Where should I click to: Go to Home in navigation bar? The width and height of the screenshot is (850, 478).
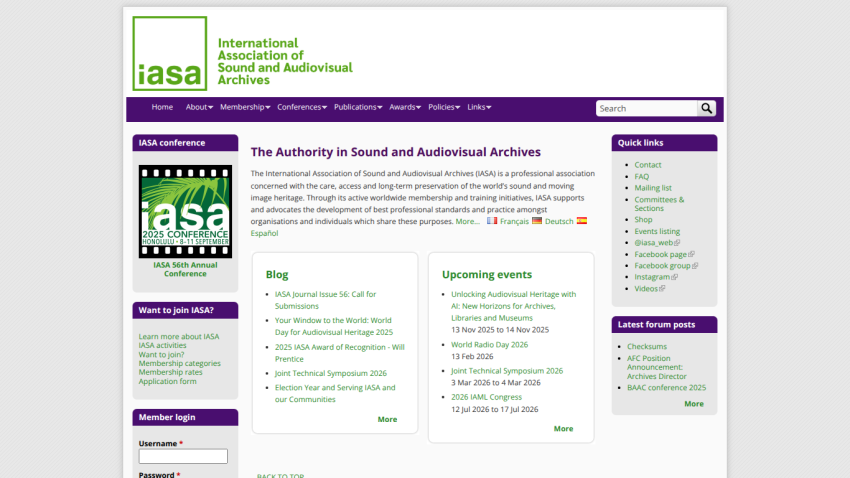pyautogui.click(x=162, y=107)
